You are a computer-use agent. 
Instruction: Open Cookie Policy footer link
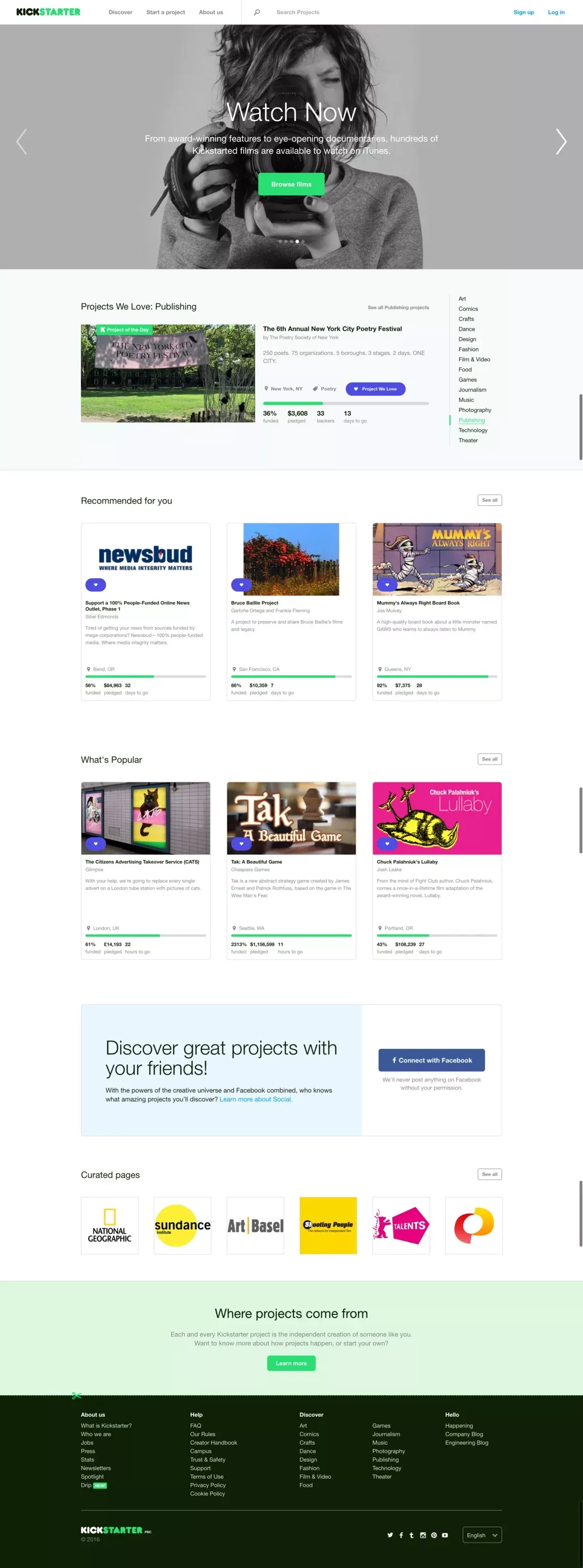pos(207,1494)
